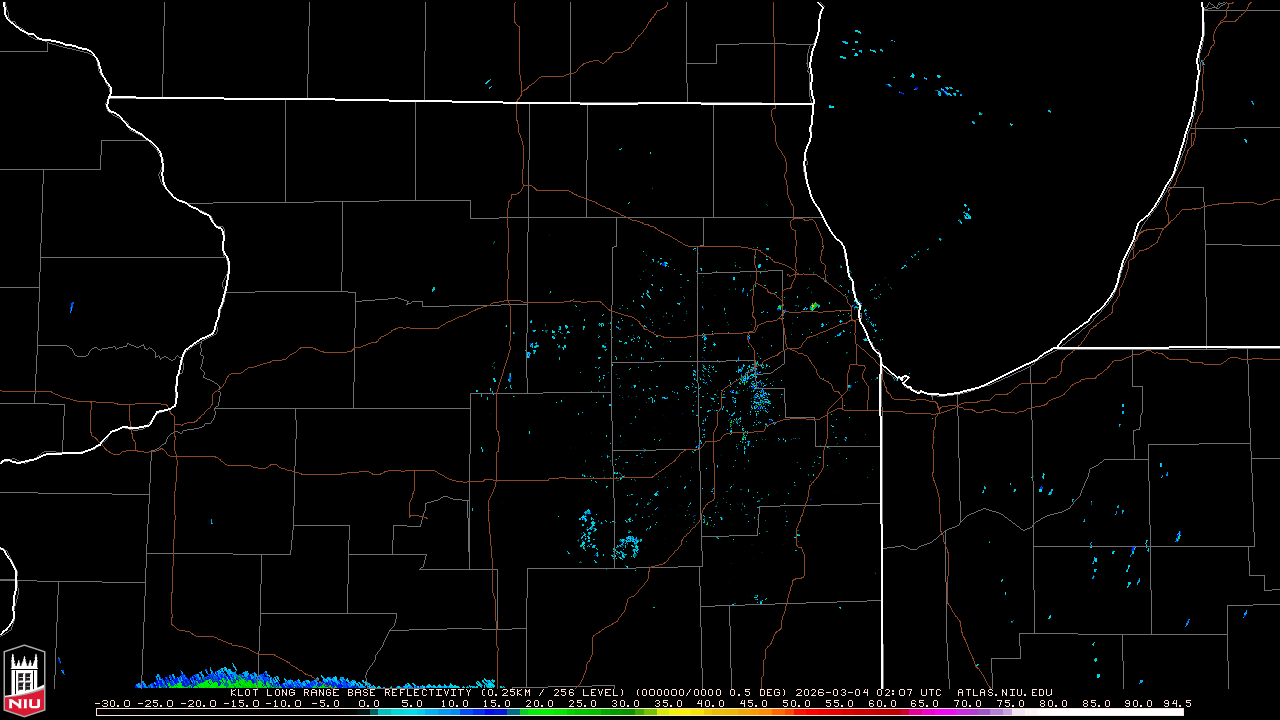Click the yellow segment of the reflectivity color bar

click(x=690, y=711)
